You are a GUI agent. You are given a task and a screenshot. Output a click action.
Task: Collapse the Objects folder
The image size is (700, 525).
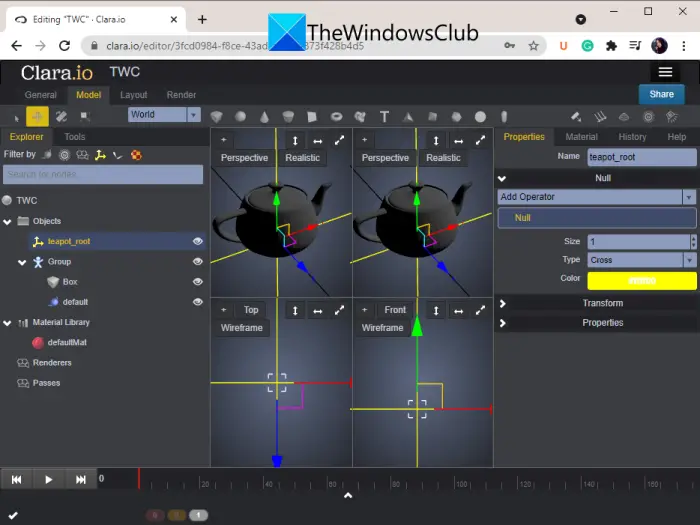[x=7, y=222]
